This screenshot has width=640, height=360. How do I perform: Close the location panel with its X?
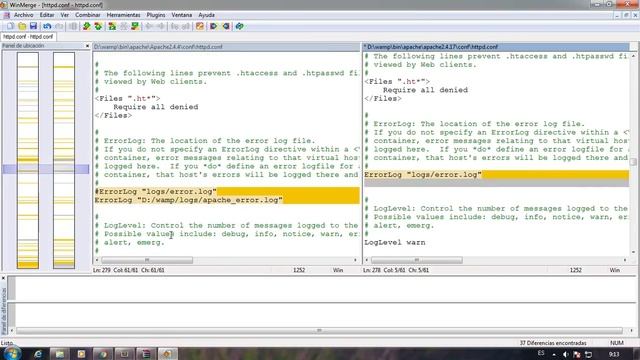coord(87,46)
